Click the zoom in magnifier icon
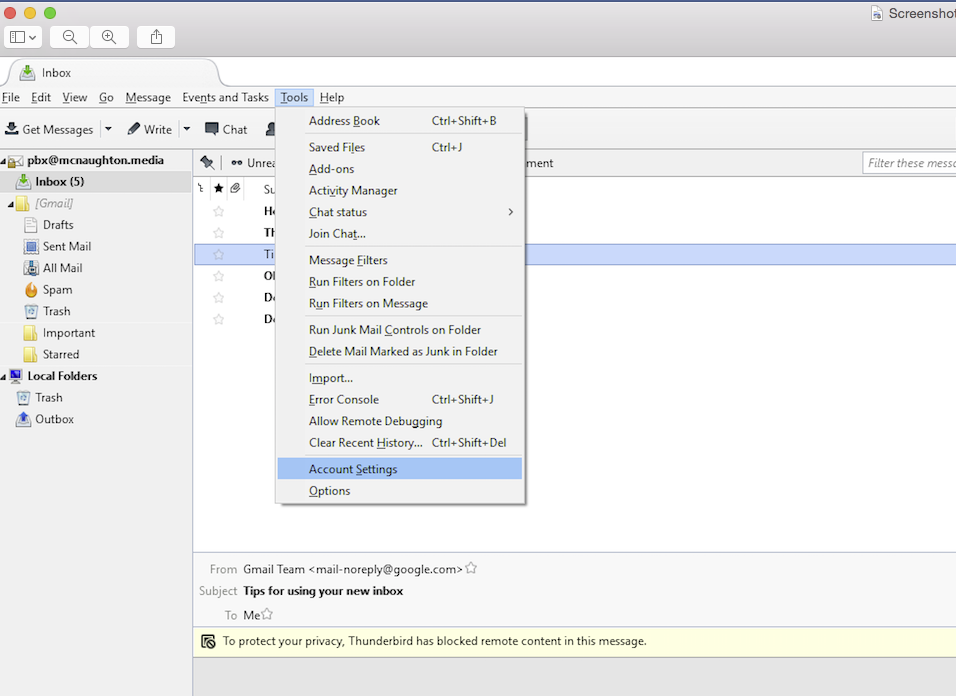956x696 pixels. tap(109, 37)
